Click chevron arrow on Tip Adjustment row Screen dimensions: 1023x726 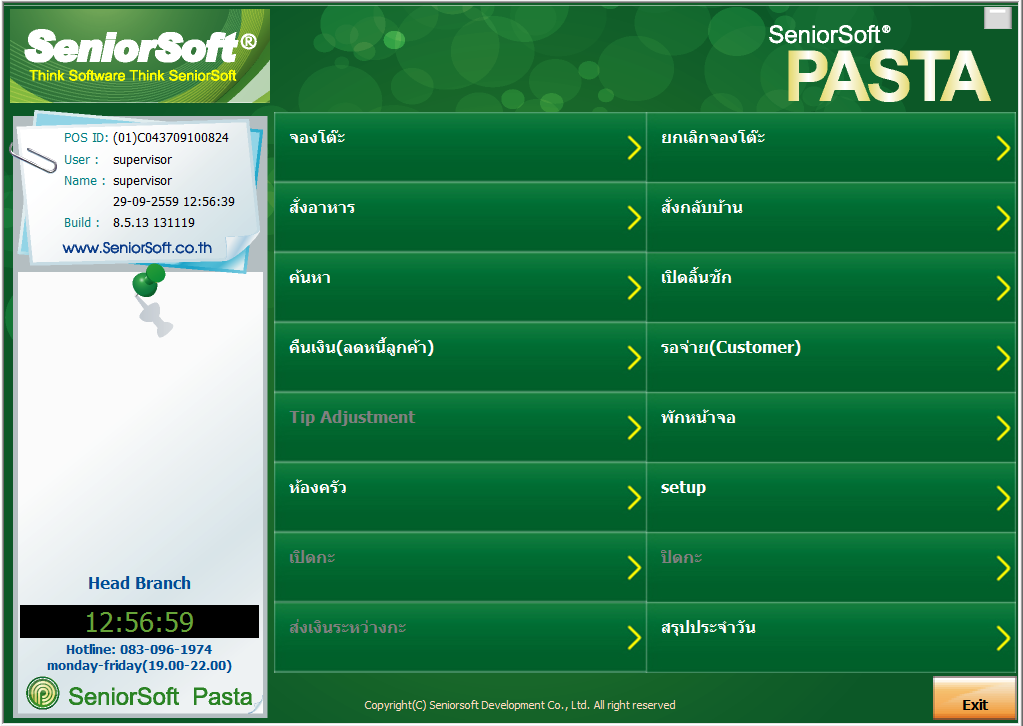coord(634,428)
